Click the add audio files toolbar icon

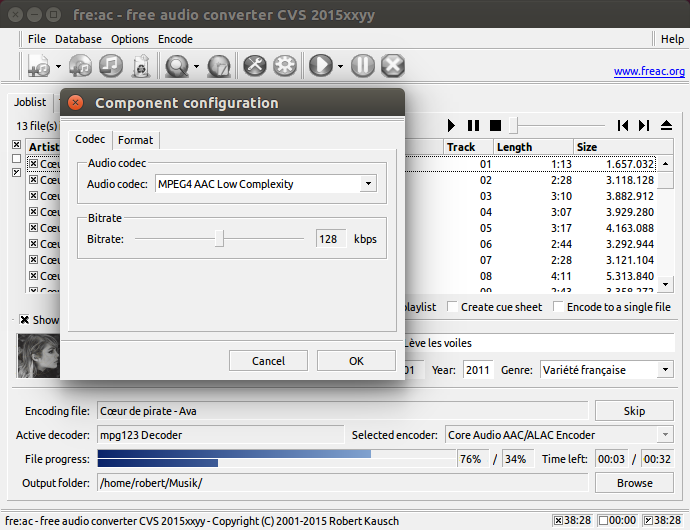pos(38,66)
